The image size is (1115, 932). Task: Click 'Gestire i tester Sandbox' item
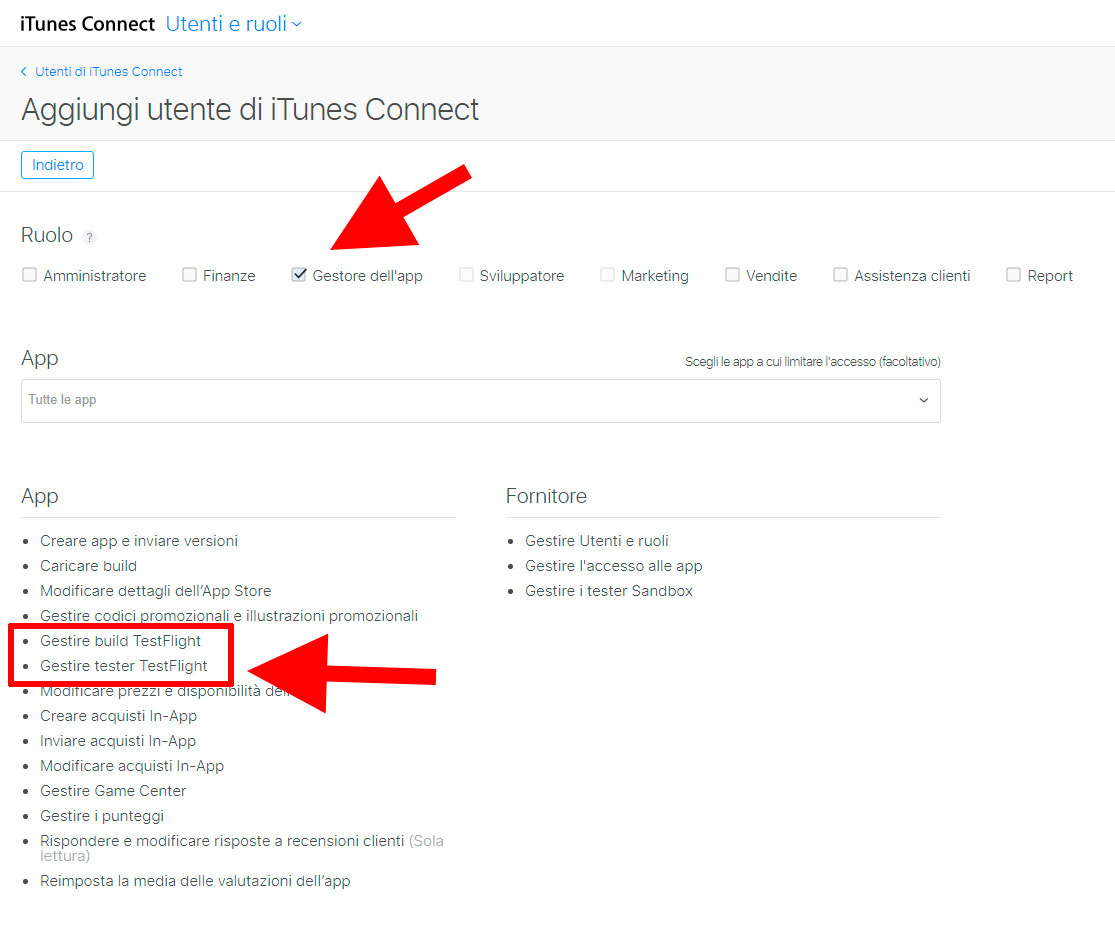609,591
